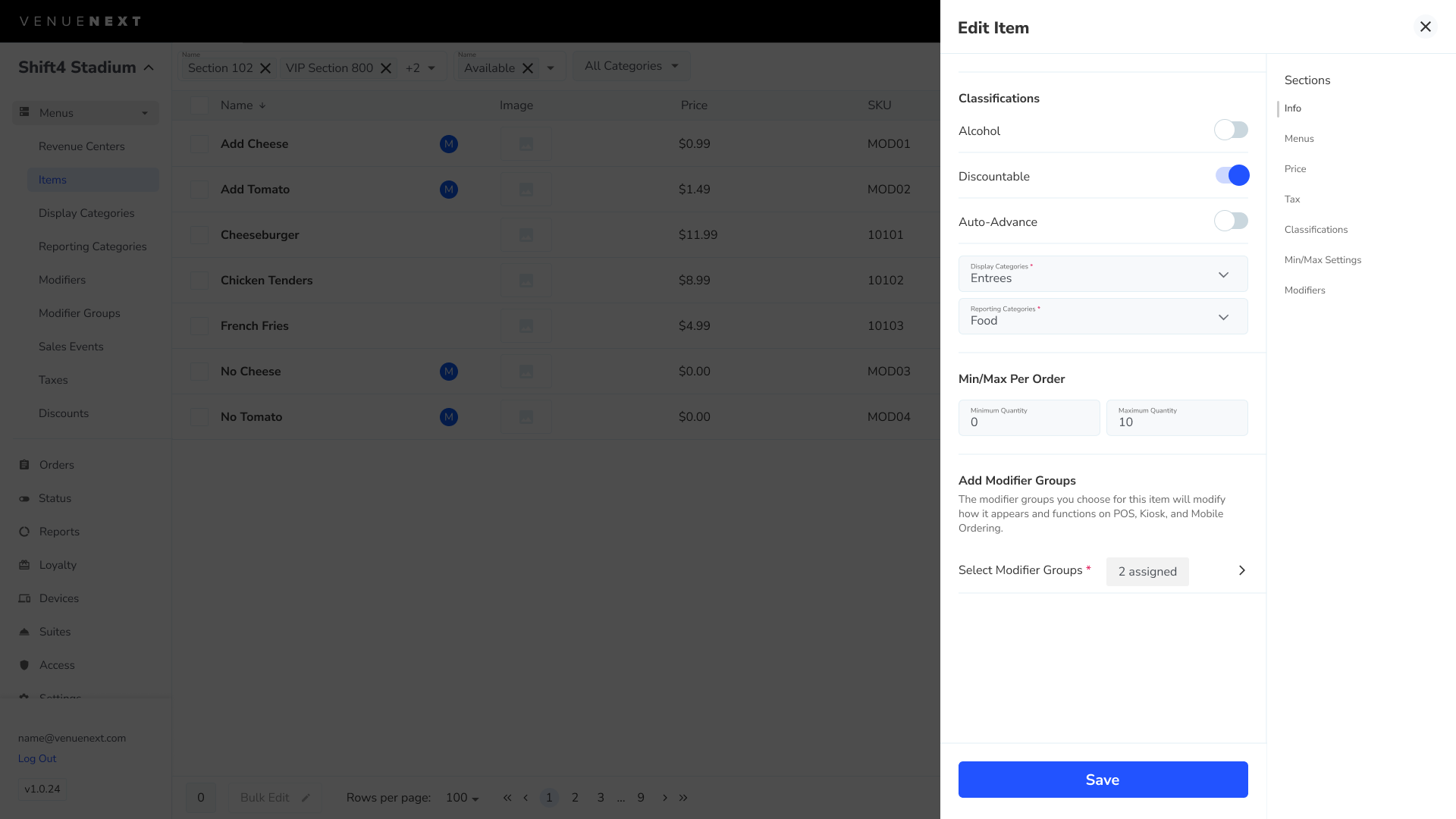Enable the Alcohol toggle
The height and width of the screenshot is (819, 1456).
[x=1231, y=130]
